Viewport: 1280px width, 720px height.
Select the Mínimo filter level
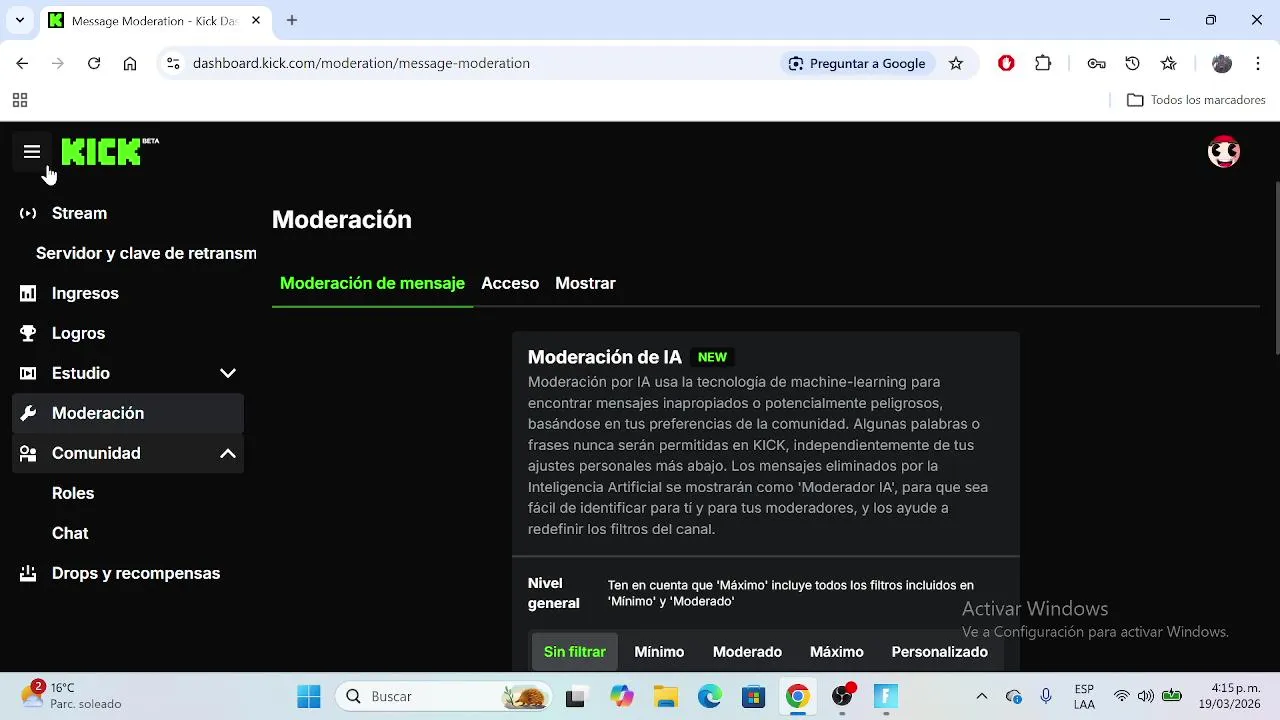point(659,652)
